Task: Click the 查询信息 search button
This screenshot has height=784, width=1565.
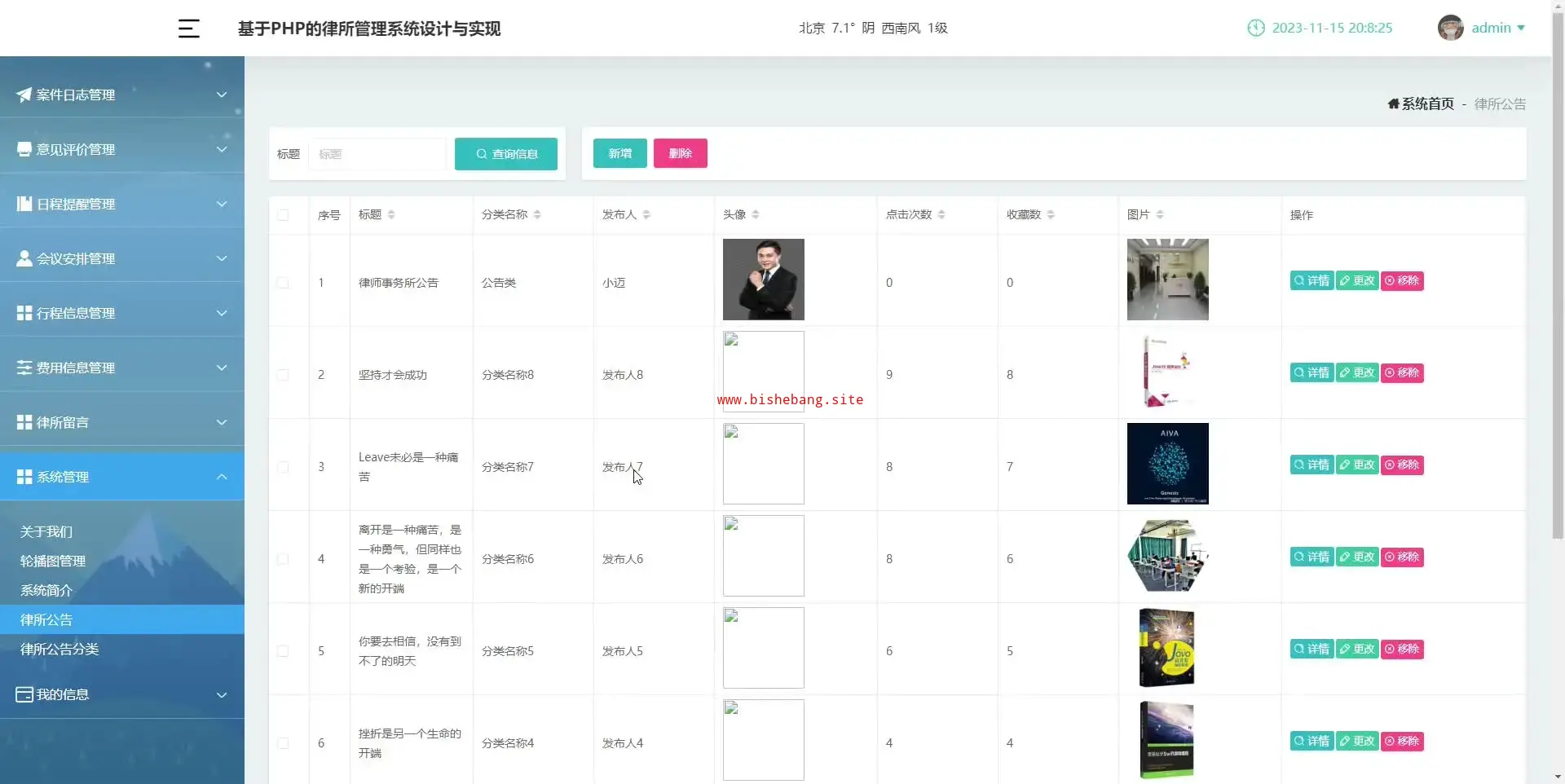Action: click(x=506, y=154)
